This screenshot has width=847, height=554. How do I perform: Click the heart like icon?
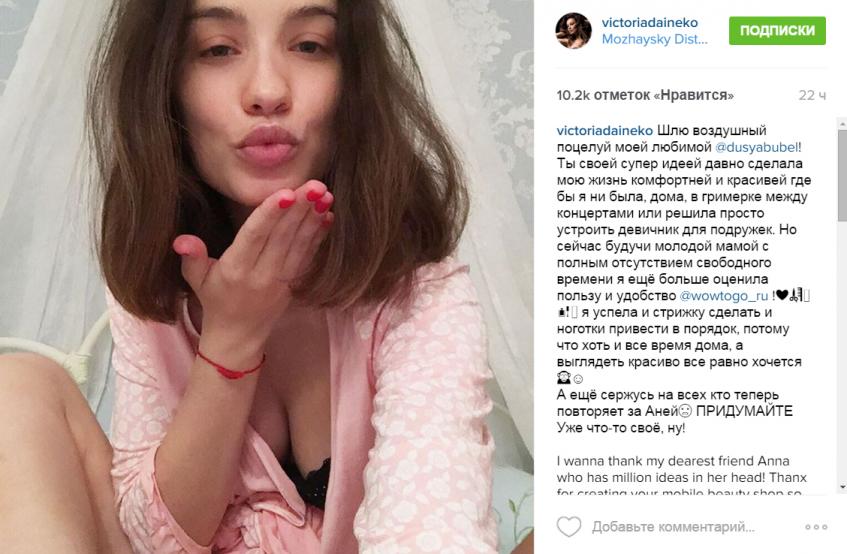pos(569,526)
